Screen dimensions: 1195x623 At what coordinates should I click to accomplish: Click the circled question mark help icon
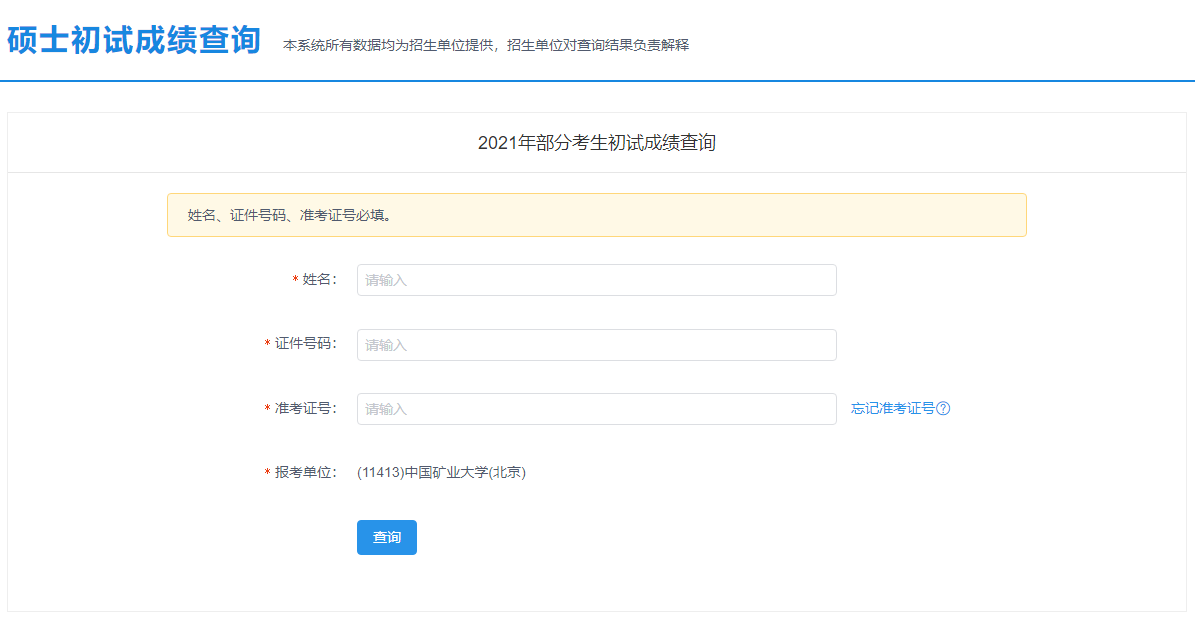[943, 408]
